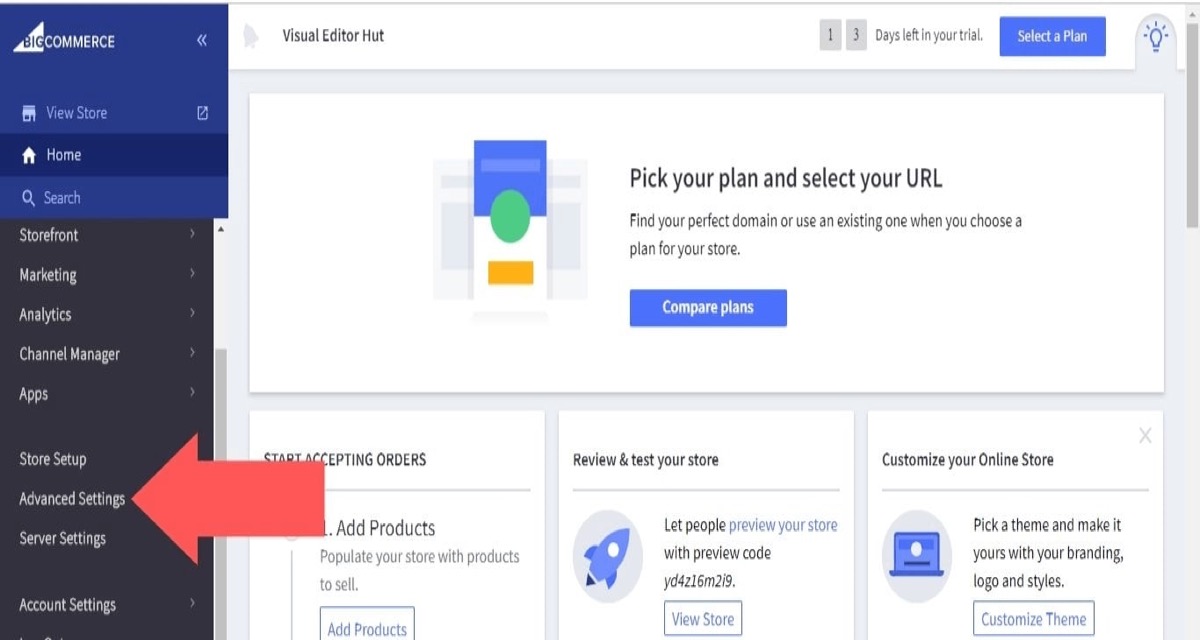Click the Home house icon

[x=29, y=156]
